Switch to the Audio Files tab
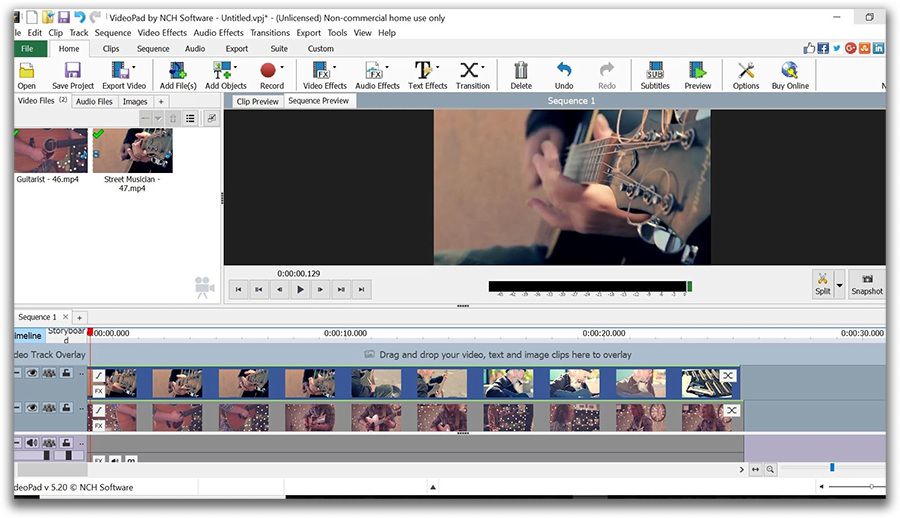Image resolution: width=900 pixels, height=518 pixels. pyautogui.click(x=94, y=102)
